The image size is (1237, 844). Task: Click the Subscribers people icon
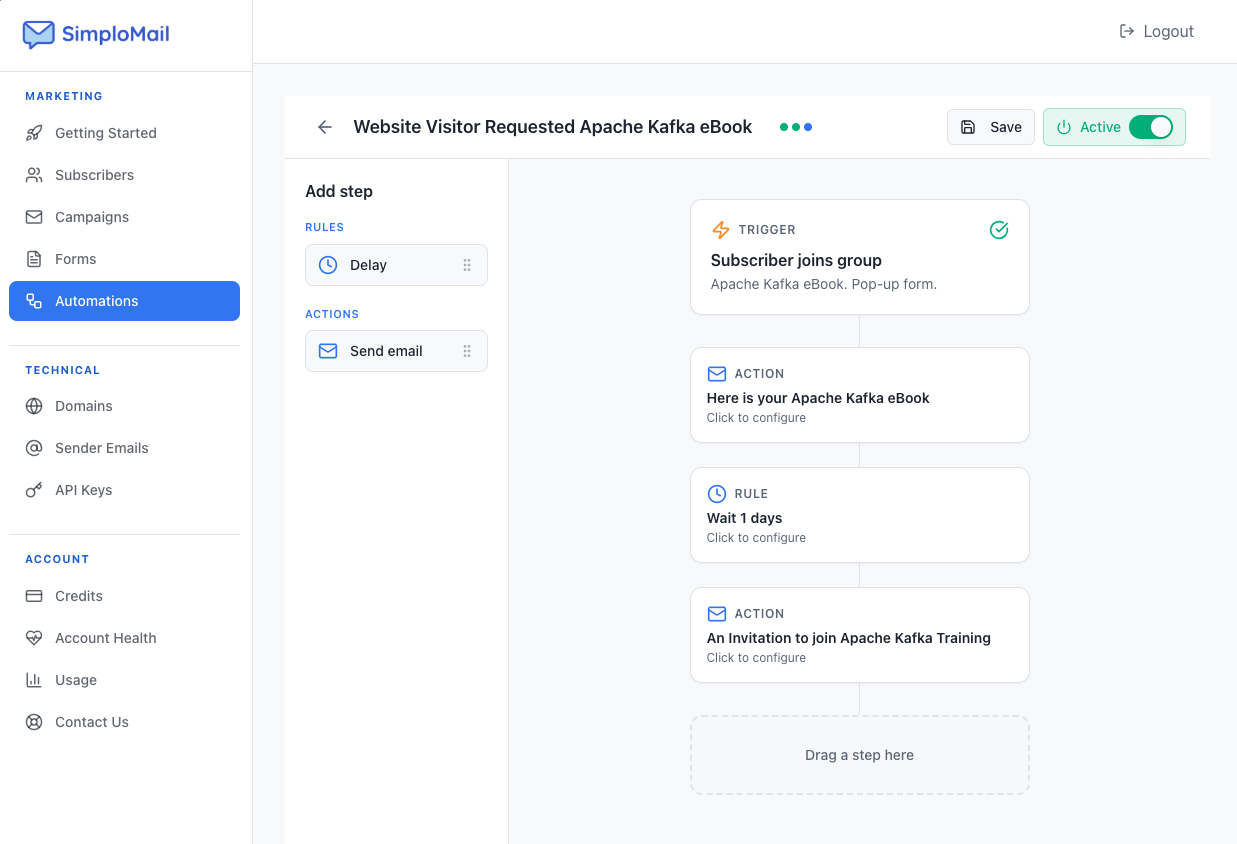pos(34,175)
